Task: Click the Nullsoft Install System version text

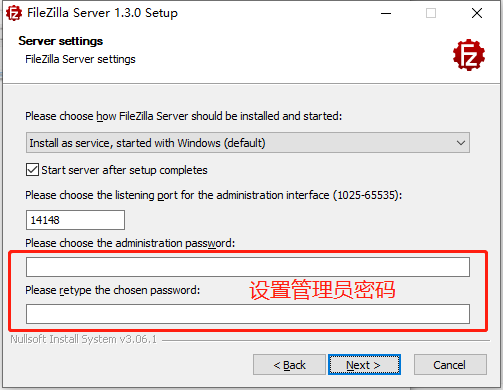Action: coord(83,339)
